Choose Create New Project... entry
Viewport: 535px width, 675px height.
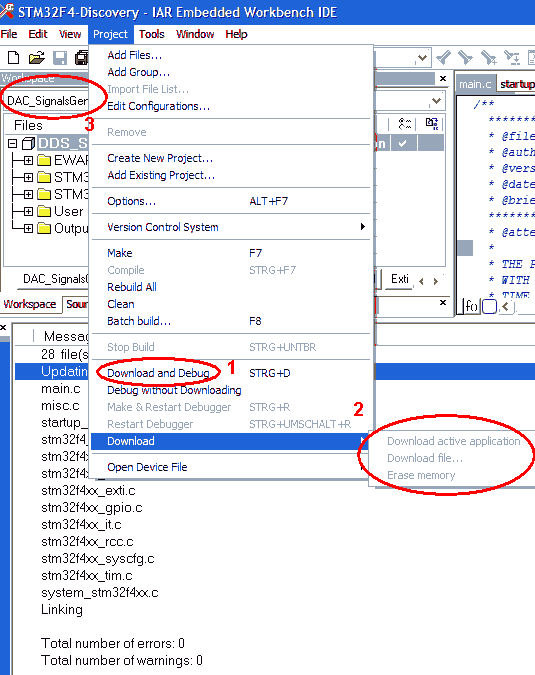pyautogui.click(x=231, y=158)
